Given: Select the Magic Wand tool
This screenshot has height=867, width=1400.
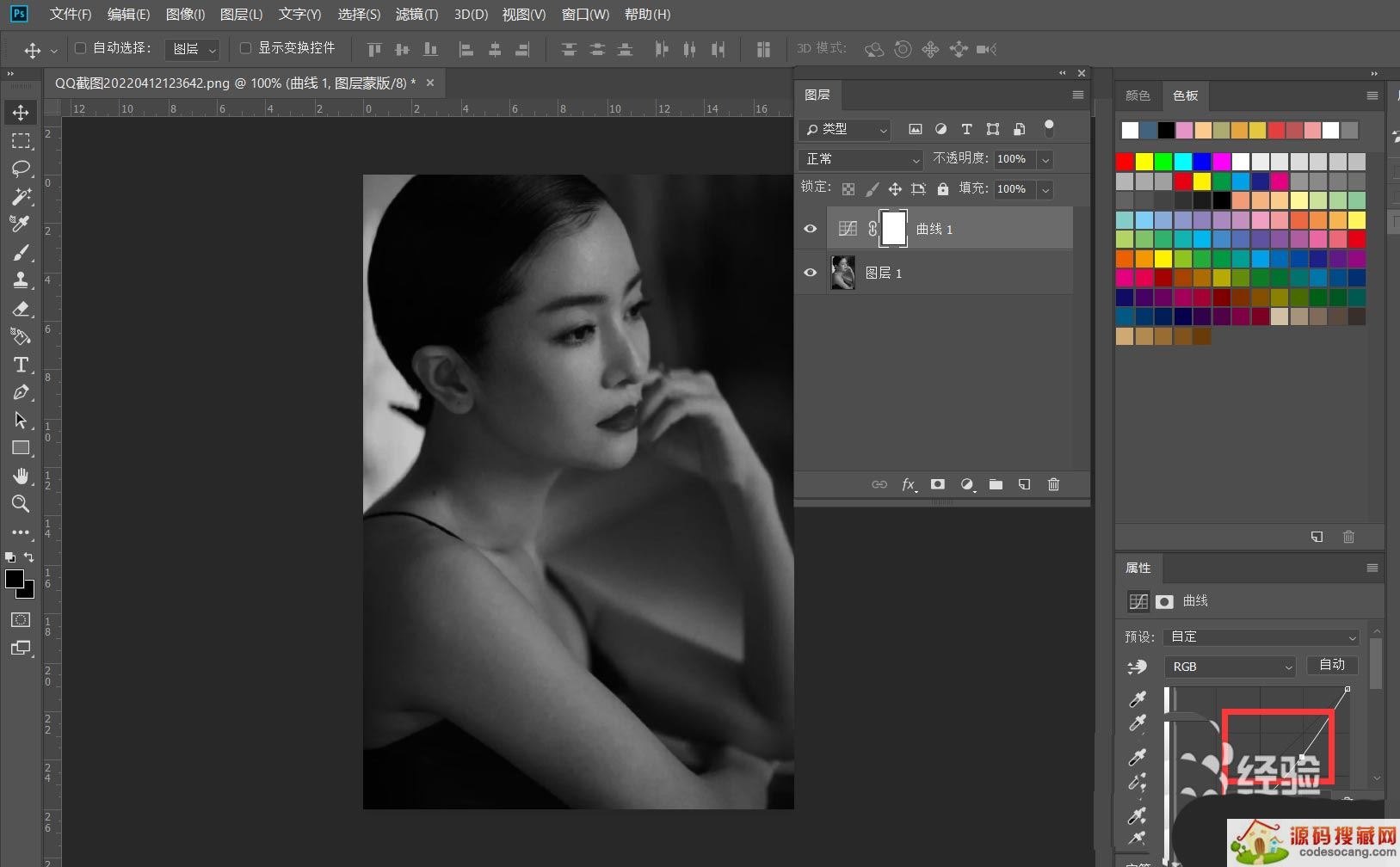Looking at the screenshot, I should [x=22, y=196].
